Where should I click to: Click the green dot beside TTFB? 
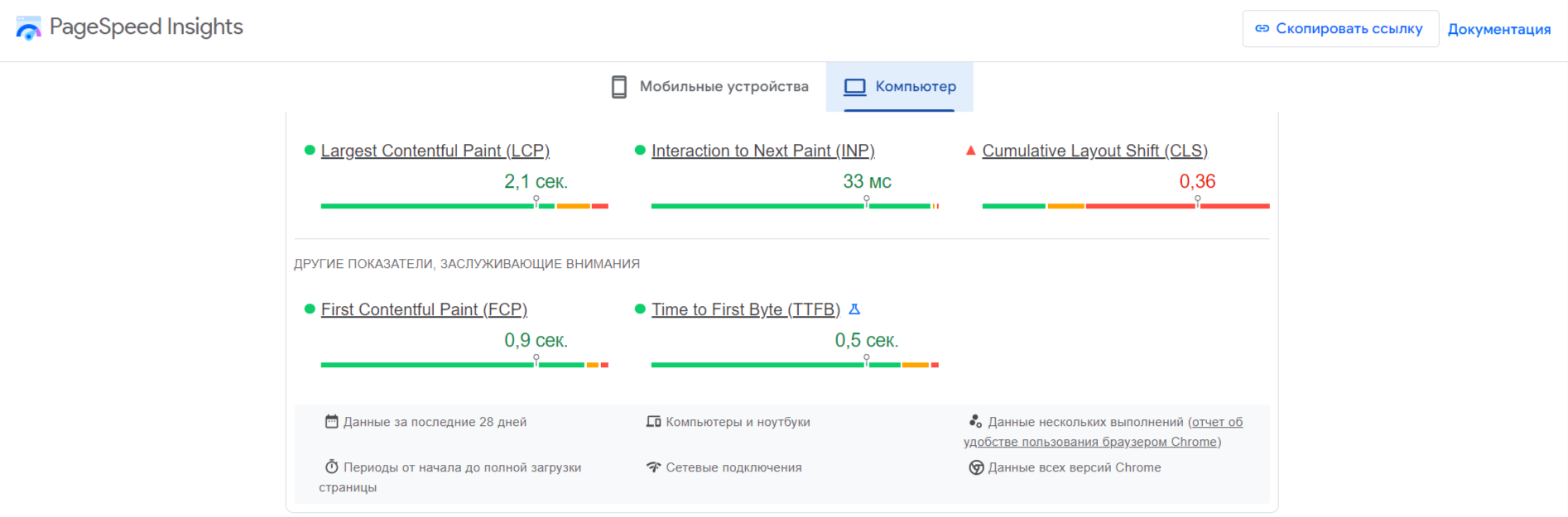(x=640, y=309)
